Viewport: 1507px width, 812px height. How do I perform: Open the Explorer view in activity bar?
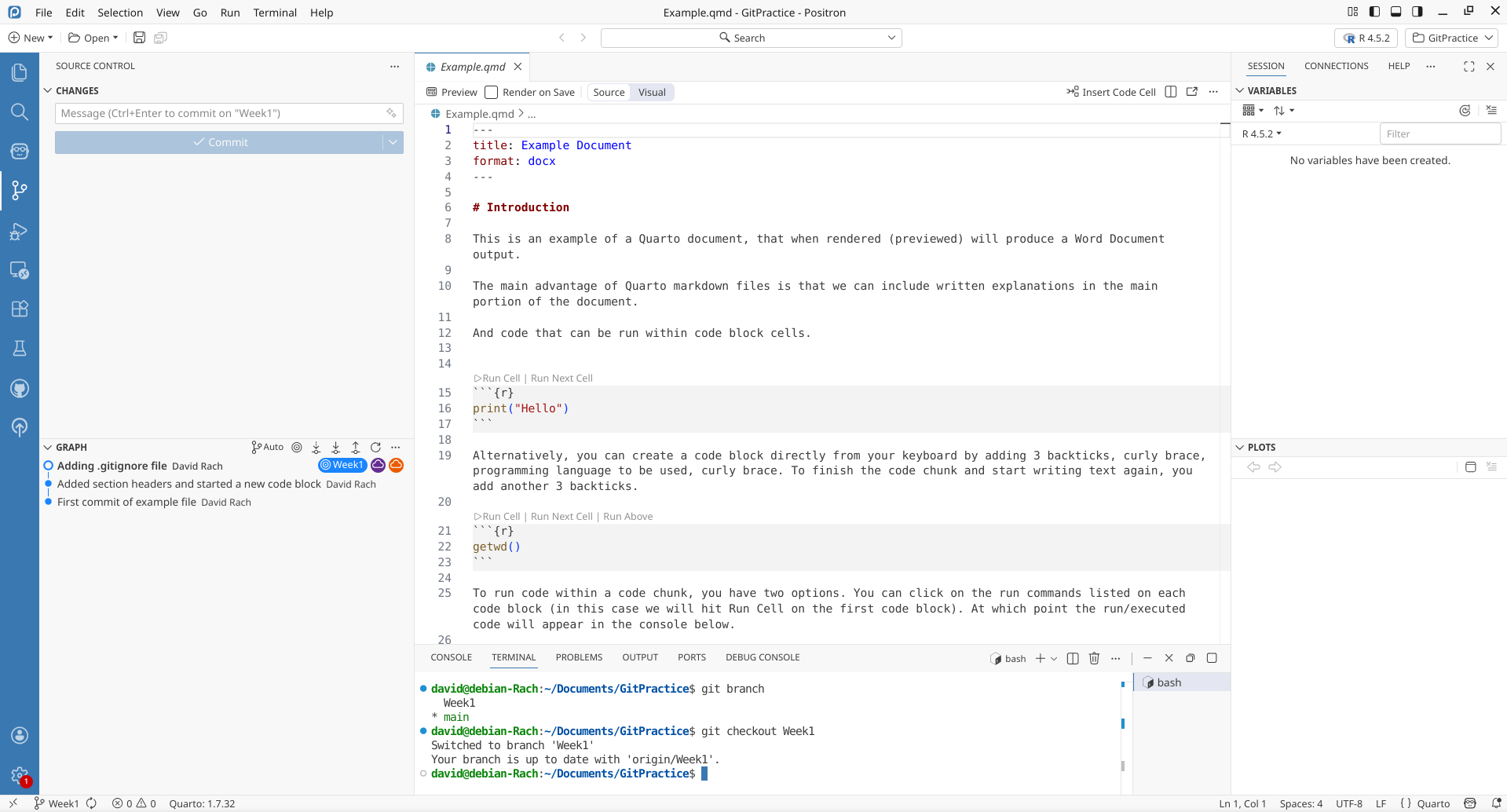point(20,73)
